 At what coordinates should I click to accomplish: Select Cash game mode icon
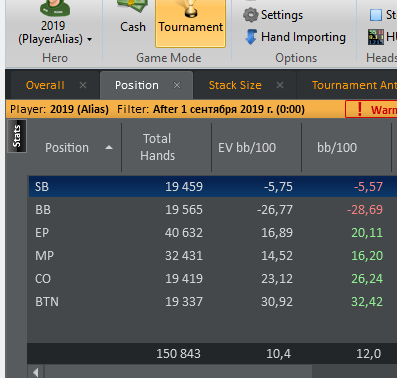132,7
